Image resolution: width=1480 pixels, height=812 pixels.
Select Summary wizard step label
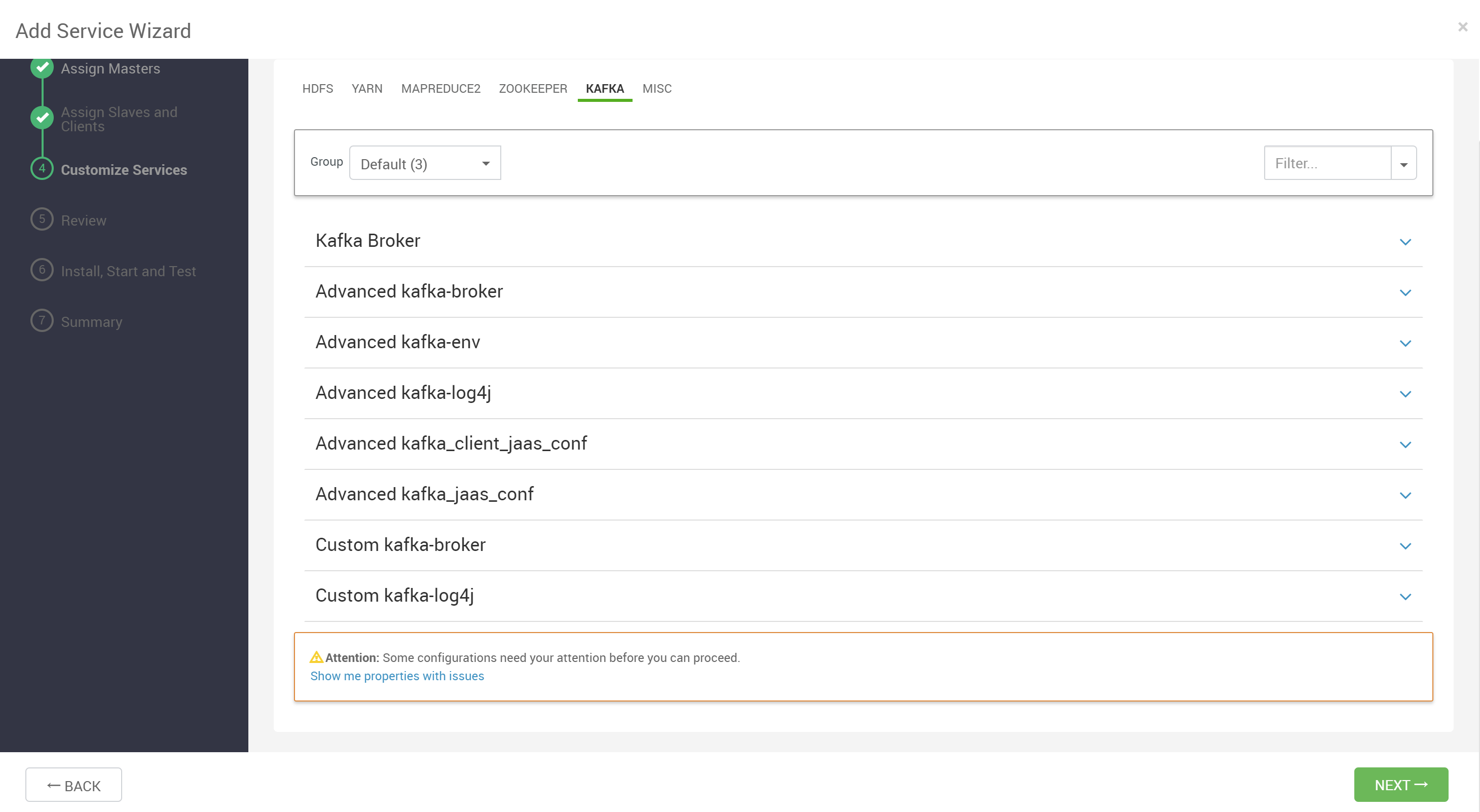(x=91, y=321)
